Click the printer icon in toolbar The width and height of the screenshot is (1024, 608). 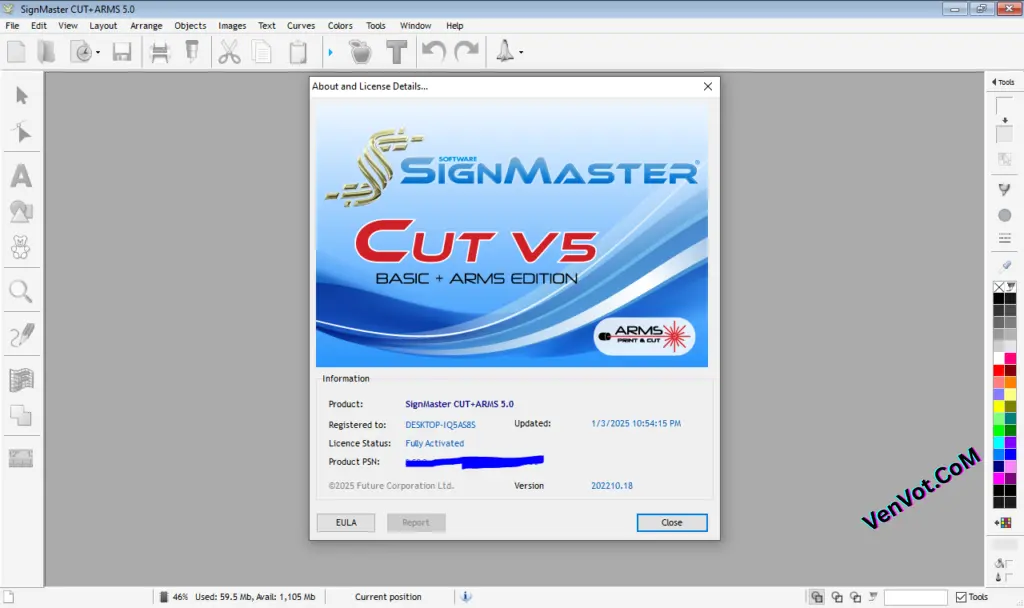(x=159, y=52)
